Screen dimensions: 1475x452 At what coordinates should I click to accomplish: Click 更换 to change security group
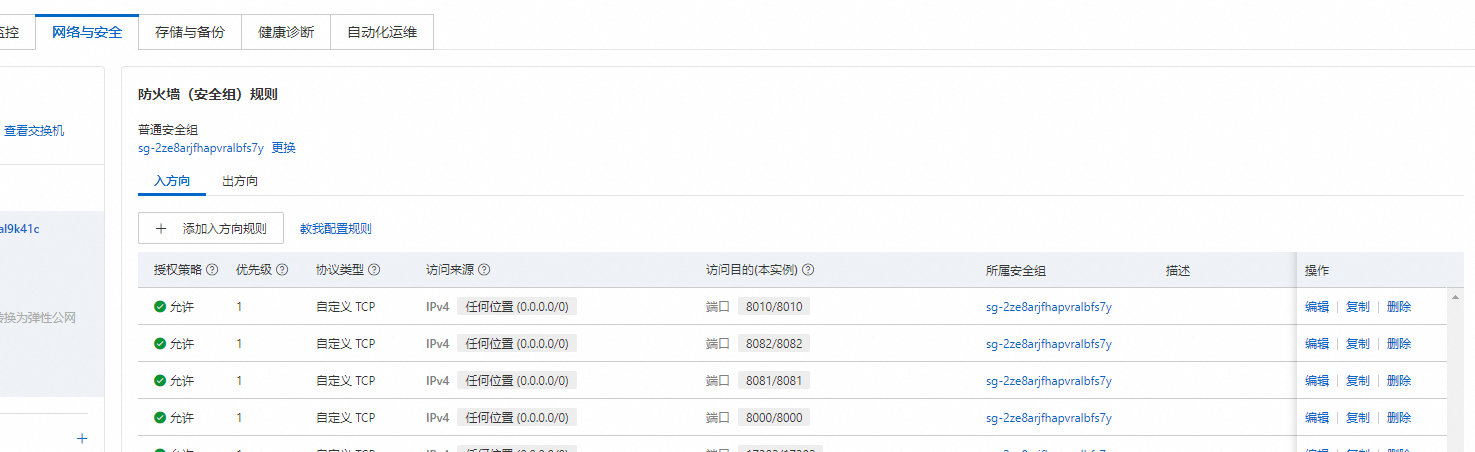[284, 148]
